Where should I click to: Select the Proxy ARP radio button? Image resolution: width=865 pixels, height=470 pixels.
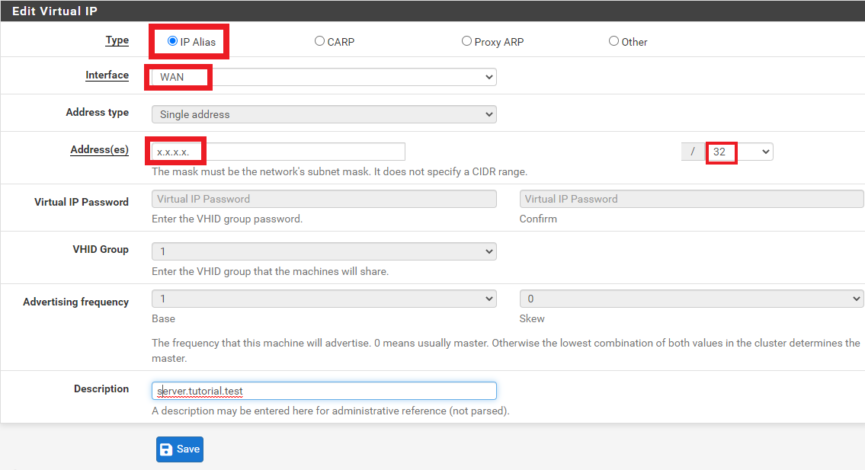467,41
